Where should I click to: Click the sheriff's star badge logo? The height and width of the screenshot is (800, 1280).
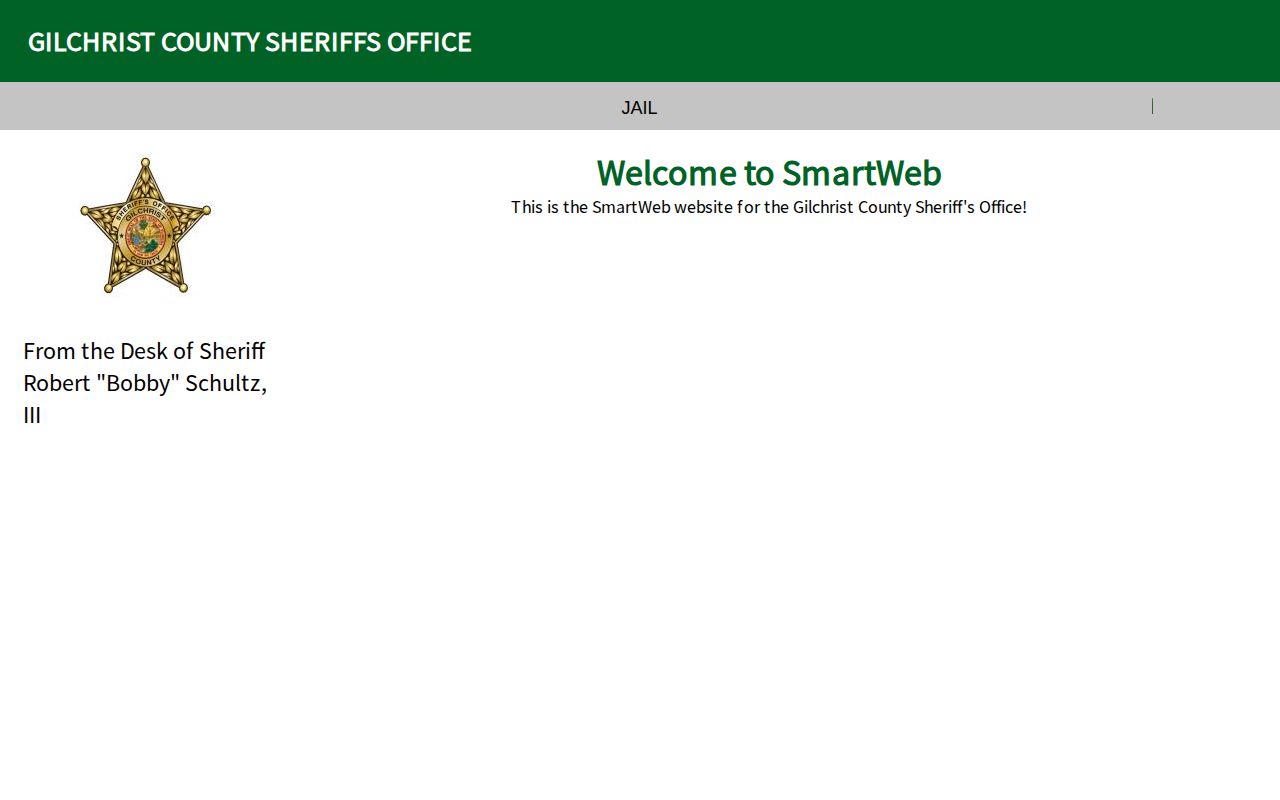coord(146,225)
